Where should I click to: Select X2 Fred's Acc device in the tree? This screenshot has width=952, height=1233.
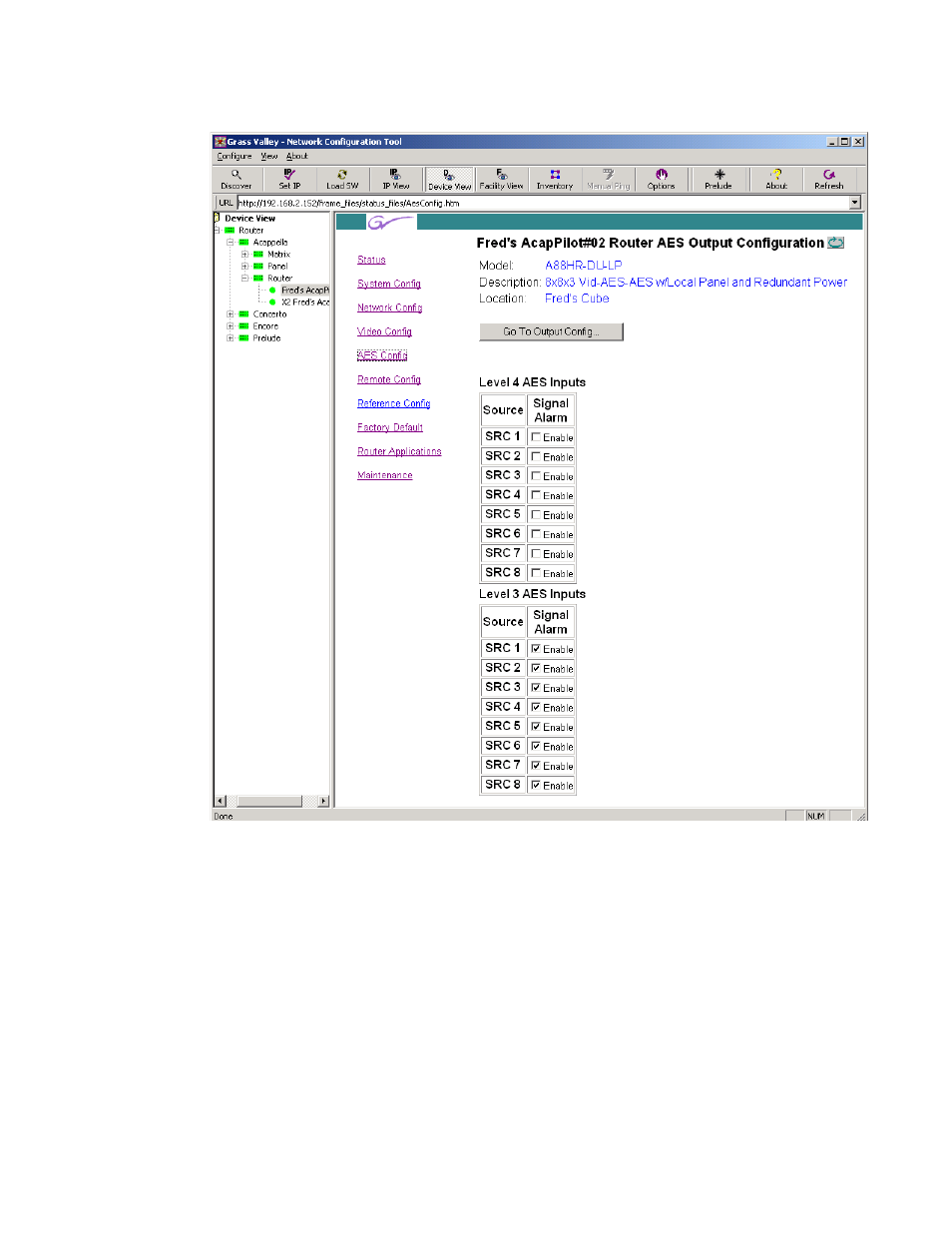305,303
